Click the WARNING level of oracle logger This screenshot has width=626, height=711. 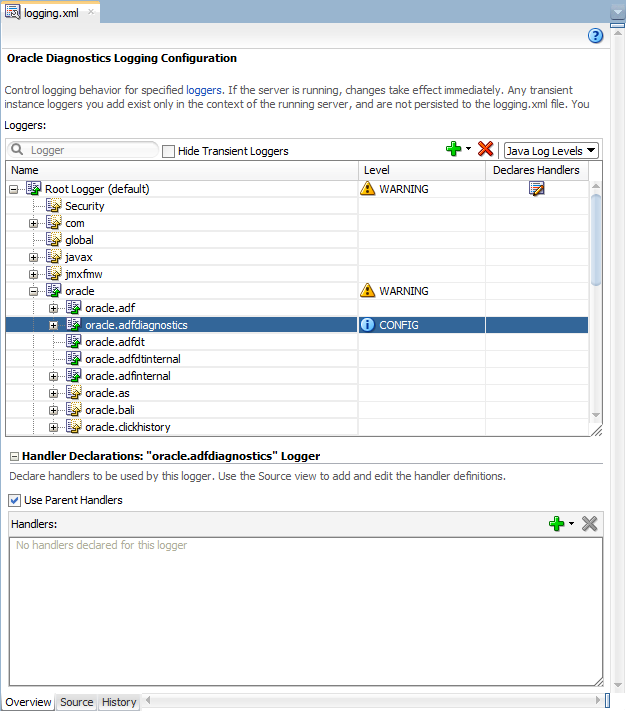(403, 291)
